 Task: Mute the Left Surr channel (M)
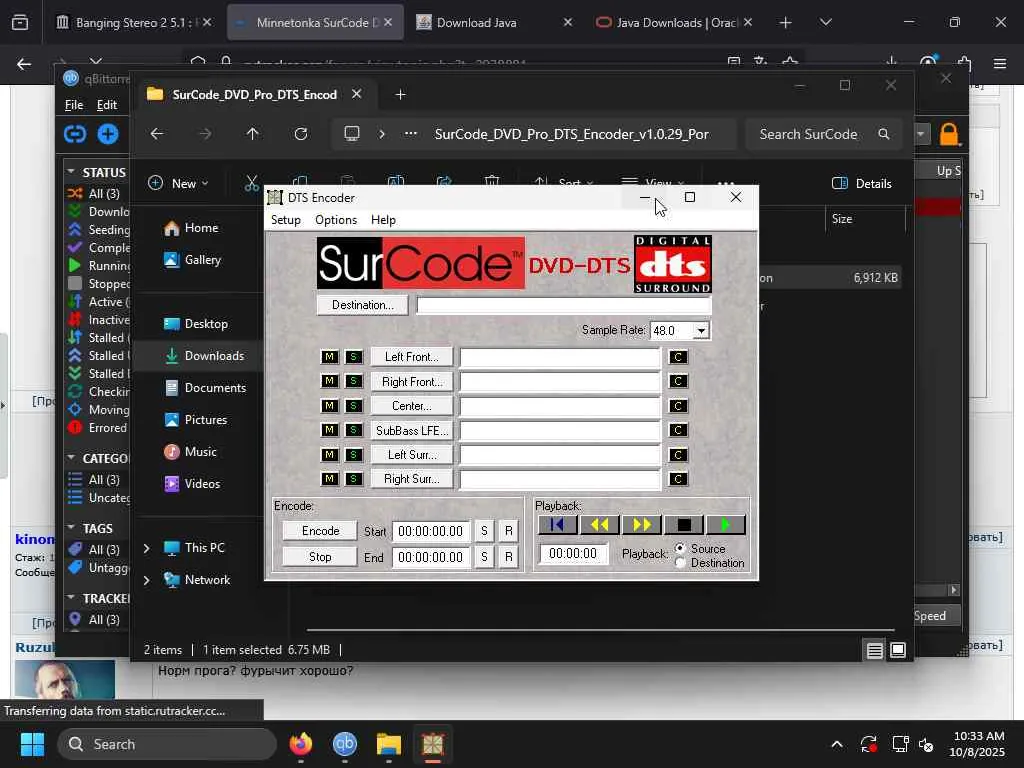coord(329,455)
